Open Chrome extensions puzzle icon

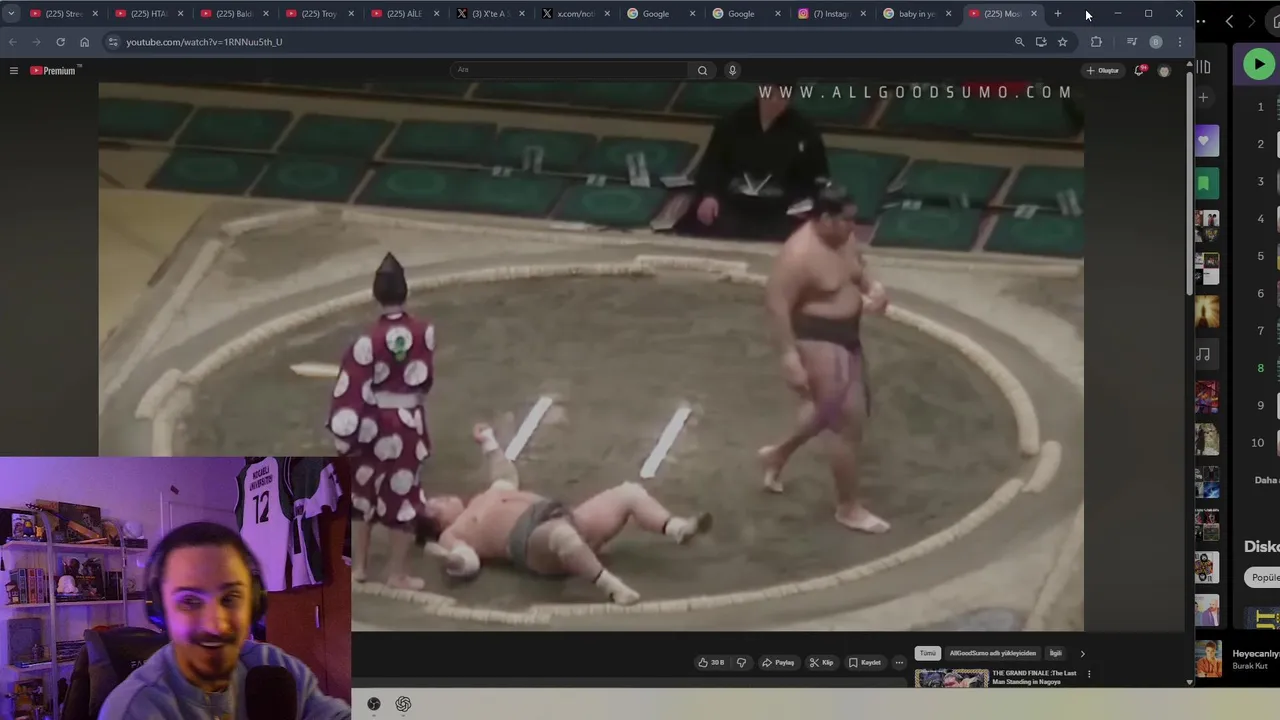click(1096, 42)
